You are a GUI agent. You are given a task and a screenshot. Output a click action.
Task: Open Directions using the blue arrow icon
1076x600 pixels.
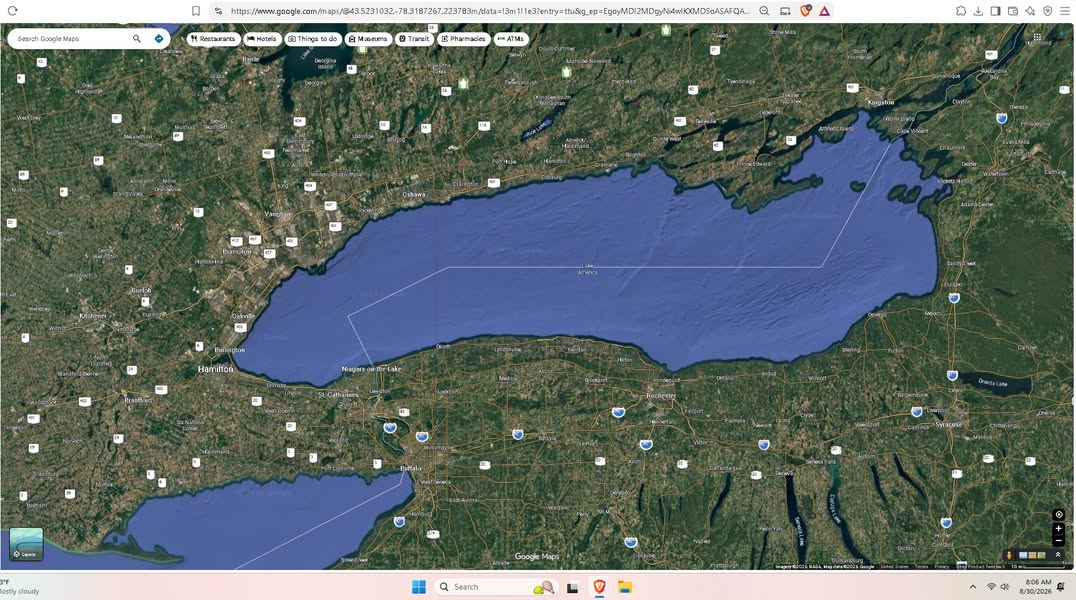159,39
